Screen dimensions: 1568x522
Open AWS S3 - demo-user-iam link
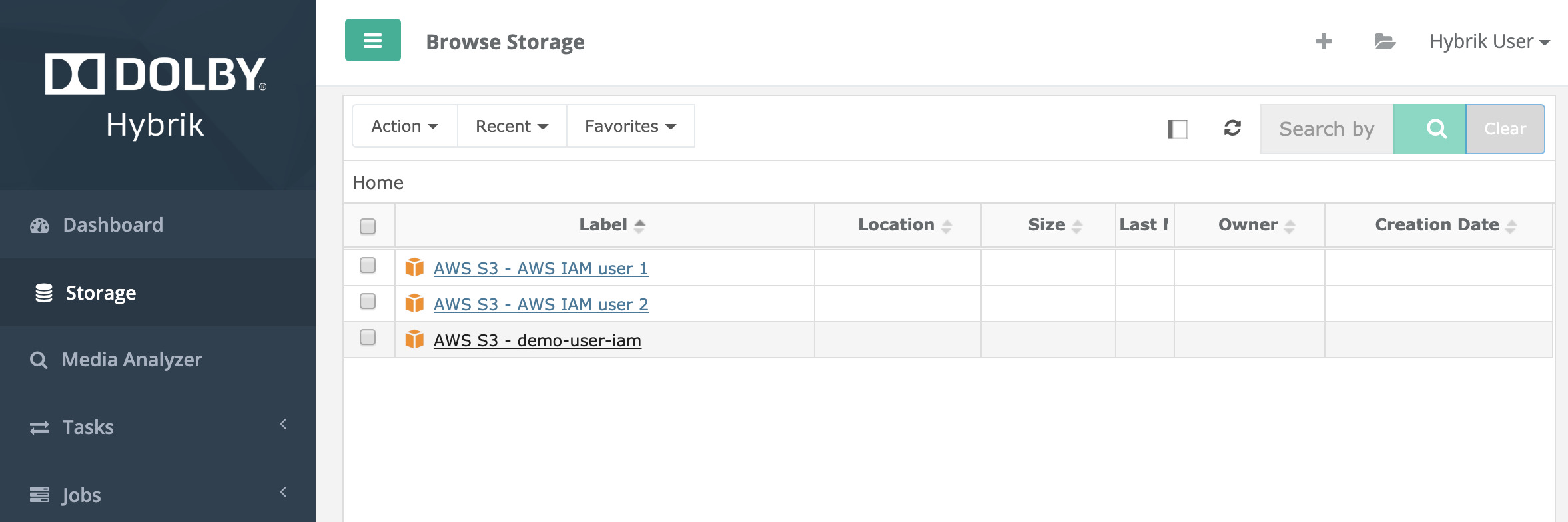point(538,340)
